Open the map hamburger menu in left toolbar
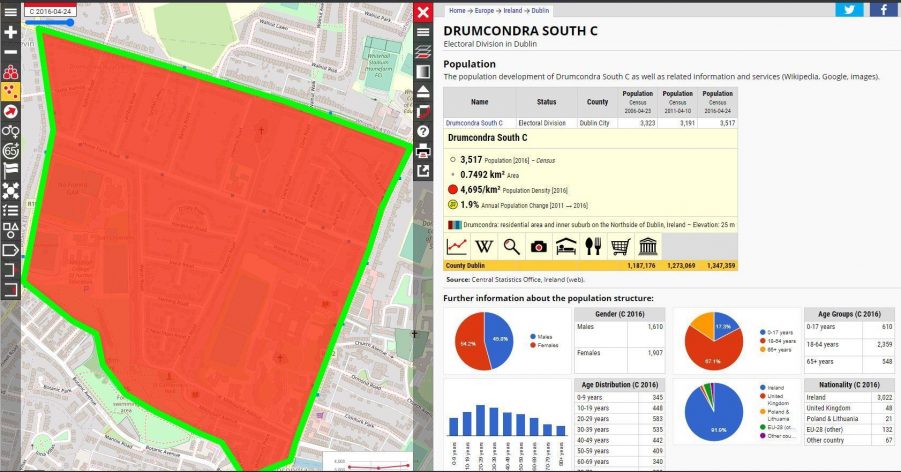 (x=10, y=12)
